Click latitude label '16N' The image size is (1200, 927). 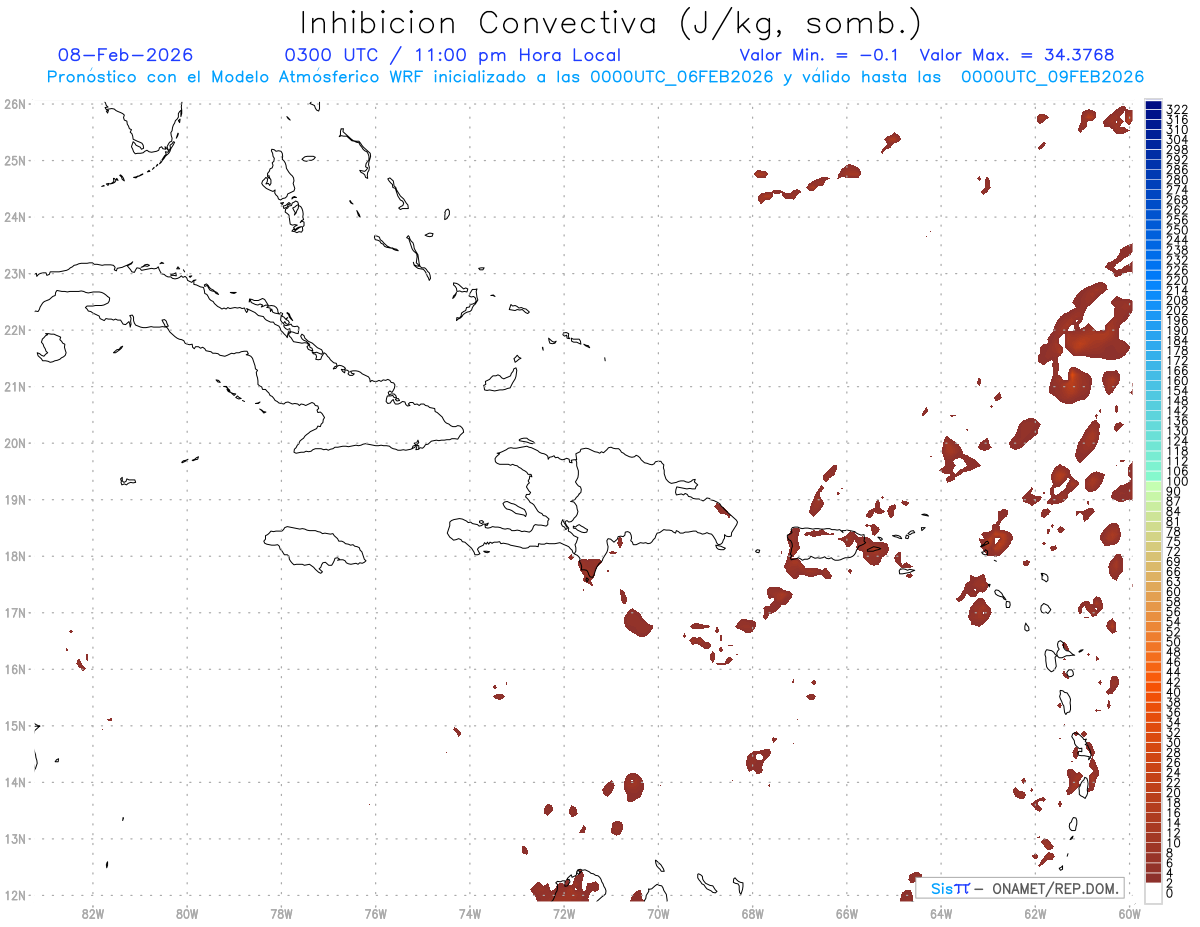coord(15,669)
